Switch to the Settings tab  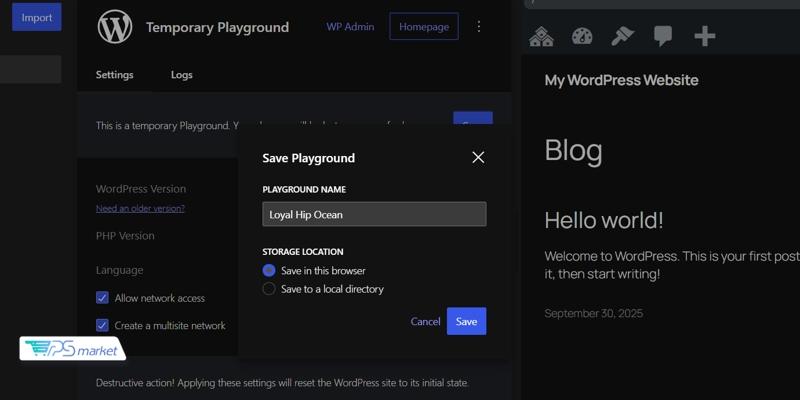(x=114, y=75)
